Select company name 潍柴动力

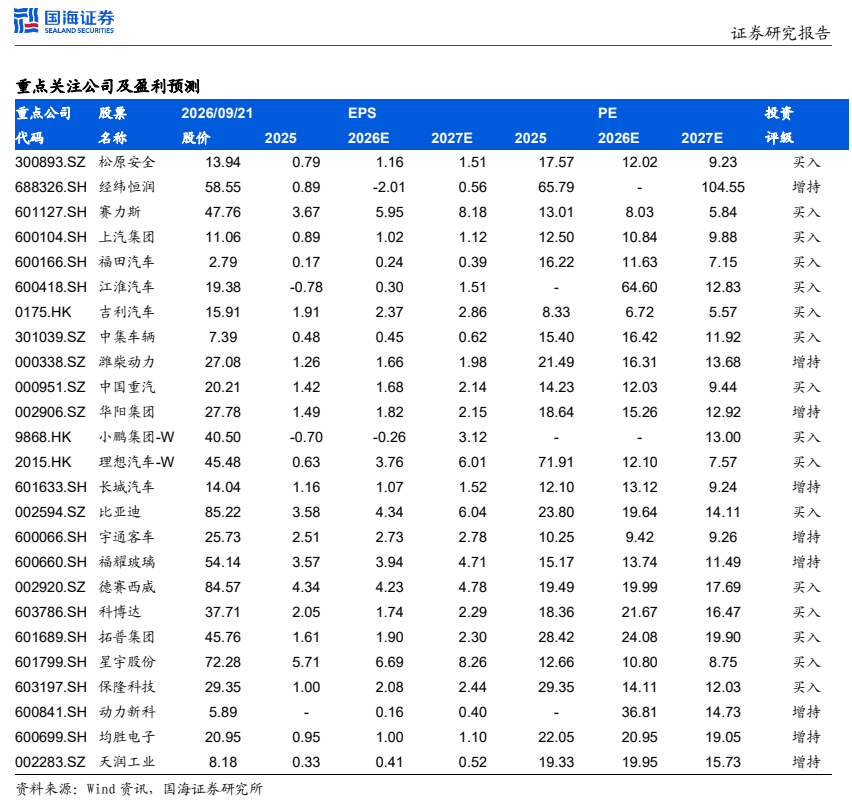click(127, 362)
